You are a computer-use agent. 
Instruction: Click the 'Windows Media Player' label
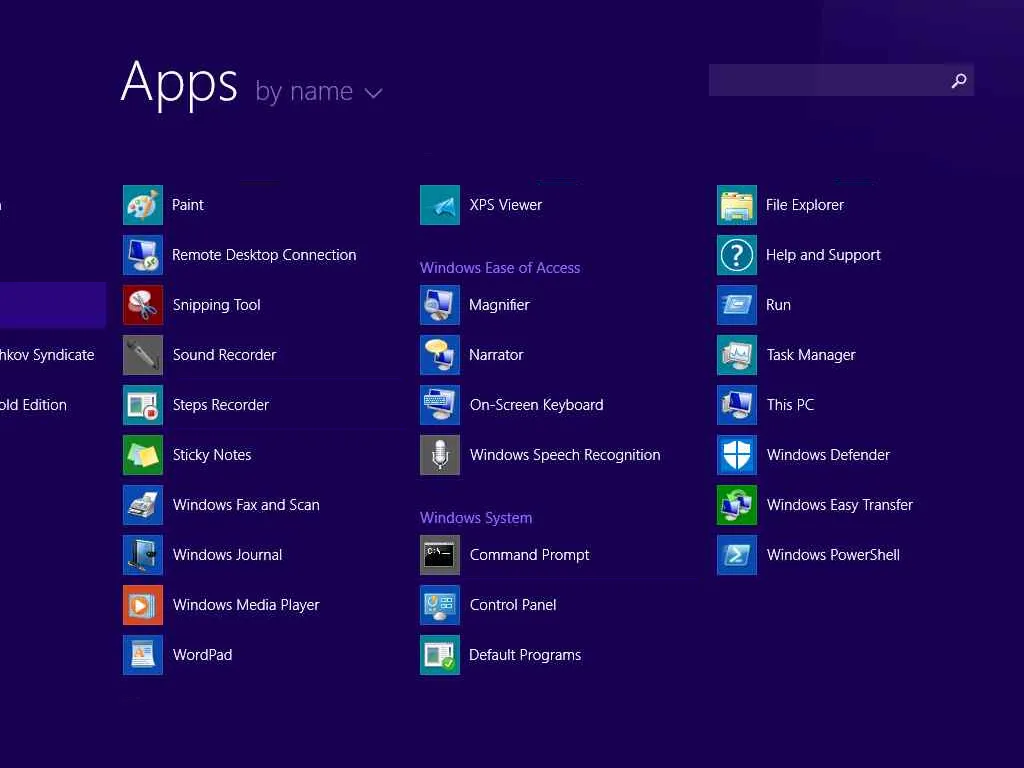coord(246,605)
